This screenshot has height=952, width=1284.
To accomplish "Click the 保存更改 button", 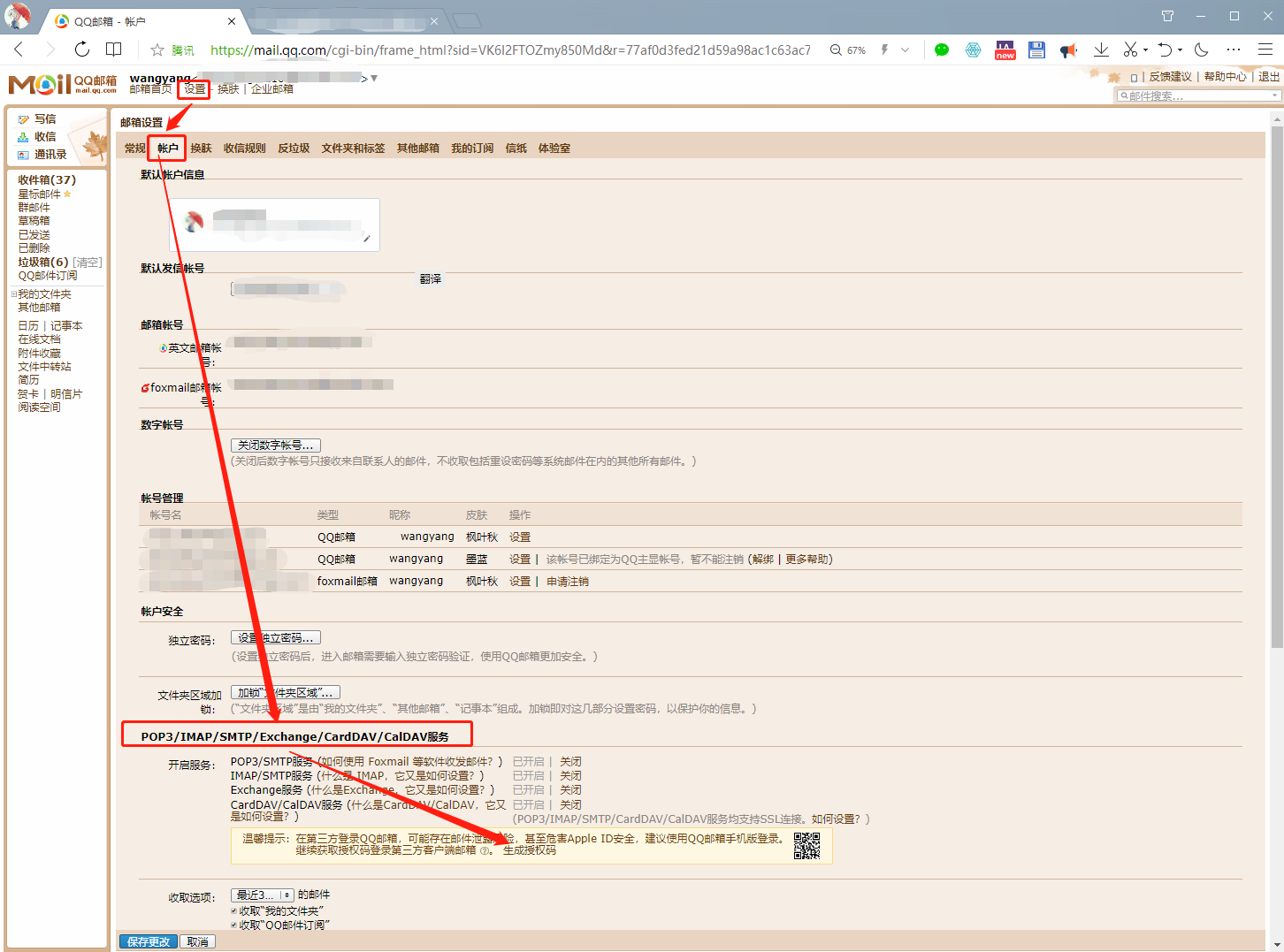I will pos(148,942).
